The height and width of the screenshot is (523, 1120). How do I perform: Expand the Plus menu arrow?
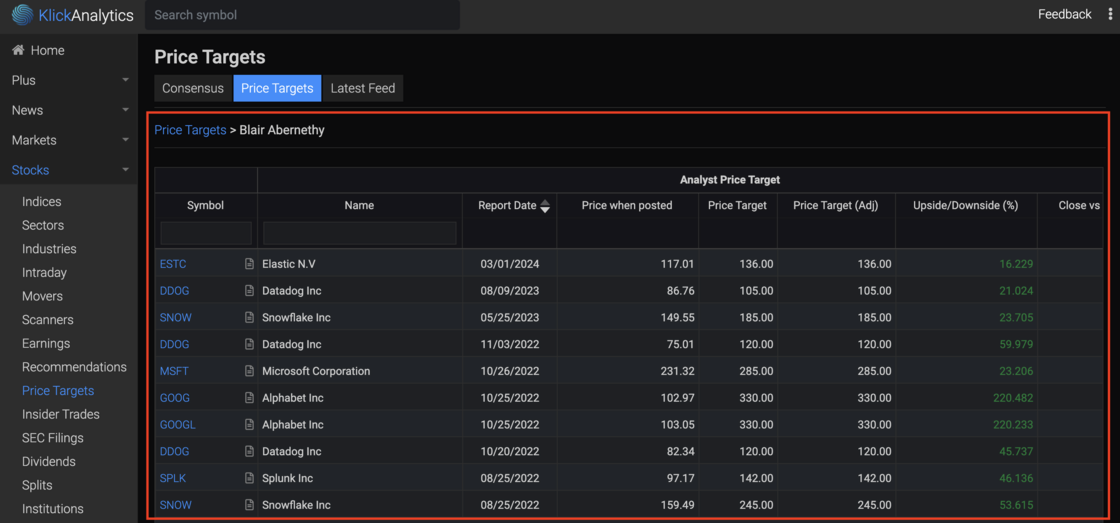(126, 80)
